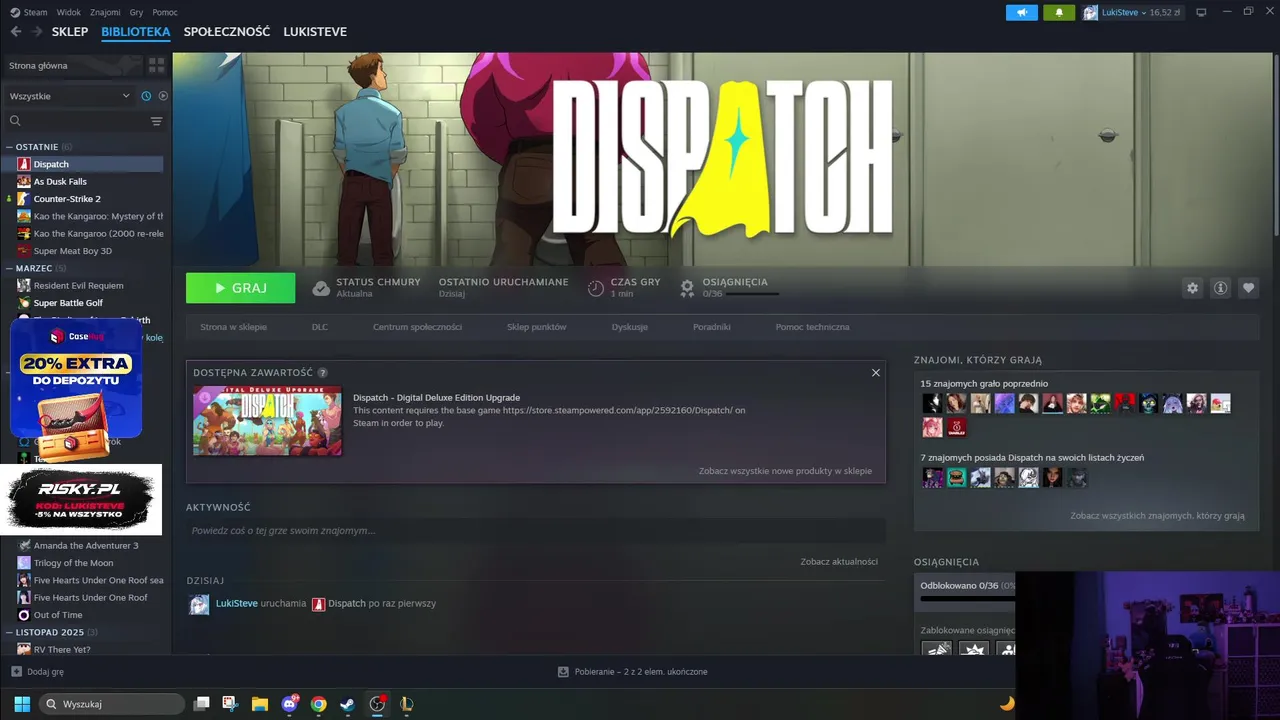Open the Wszystkie library filter dropdown

pyautogui.click(x=70, y=96)
